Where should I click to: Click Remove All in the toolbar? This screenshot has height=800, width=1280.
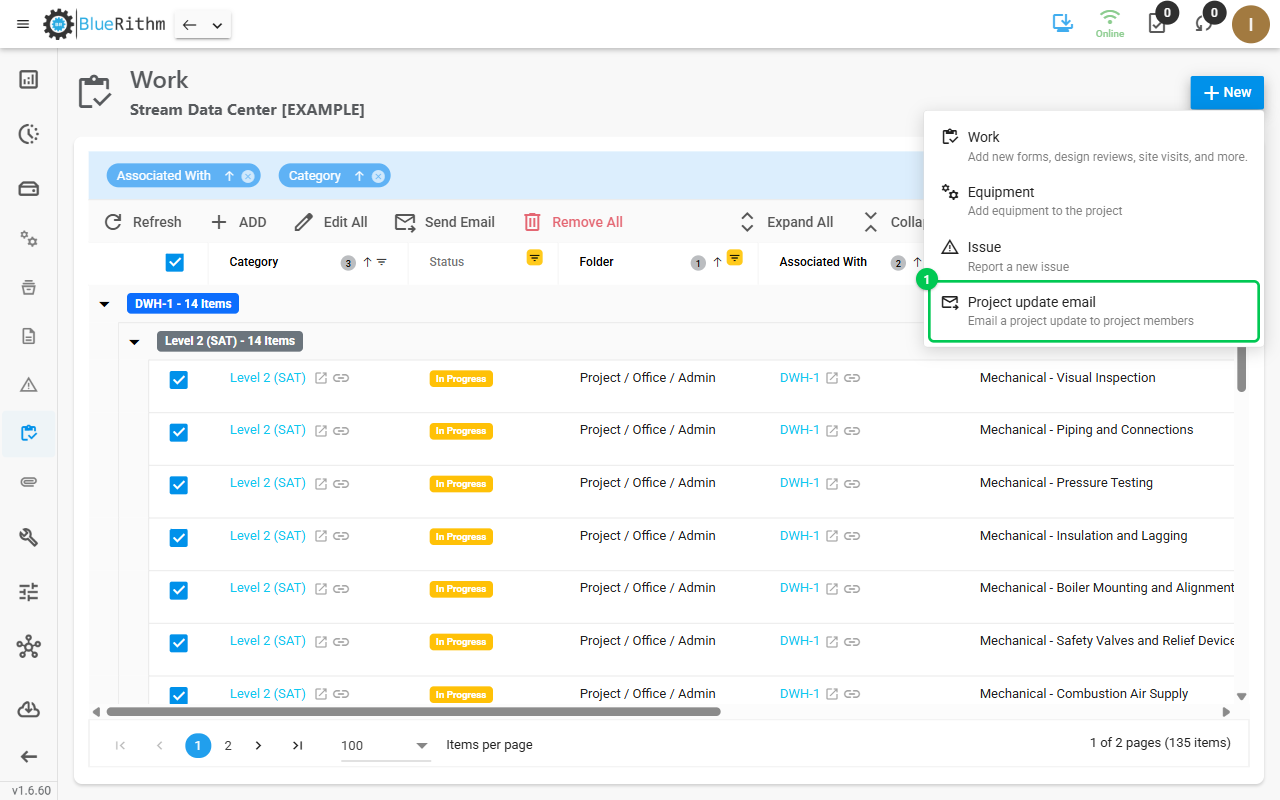point(573,222)
